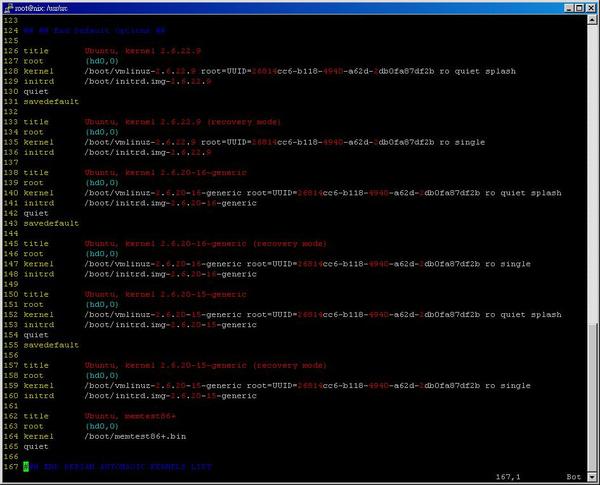Click 'Ubuntu, kernel 2.6.20-15-generic' on line 150

(x=166, y=294)
